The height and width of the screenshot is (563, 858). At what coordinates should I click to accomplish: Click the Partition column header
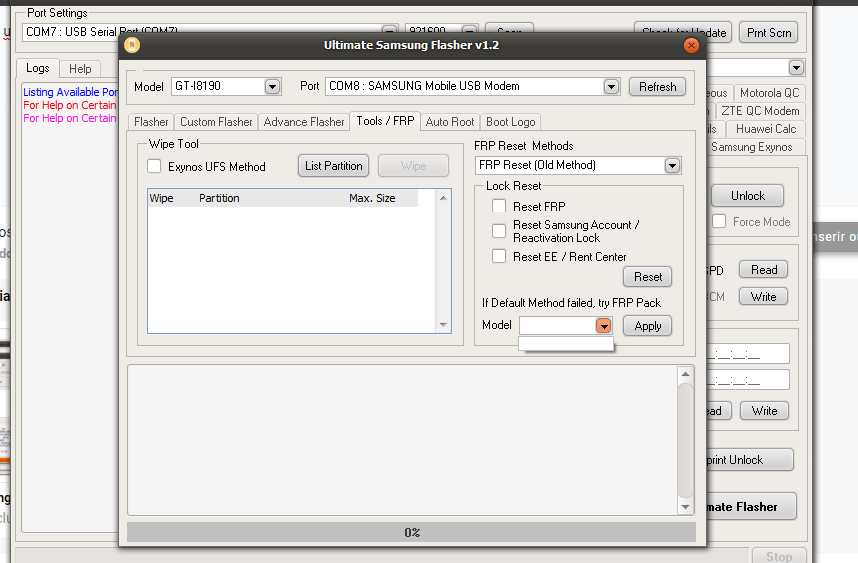click(219, 198)
